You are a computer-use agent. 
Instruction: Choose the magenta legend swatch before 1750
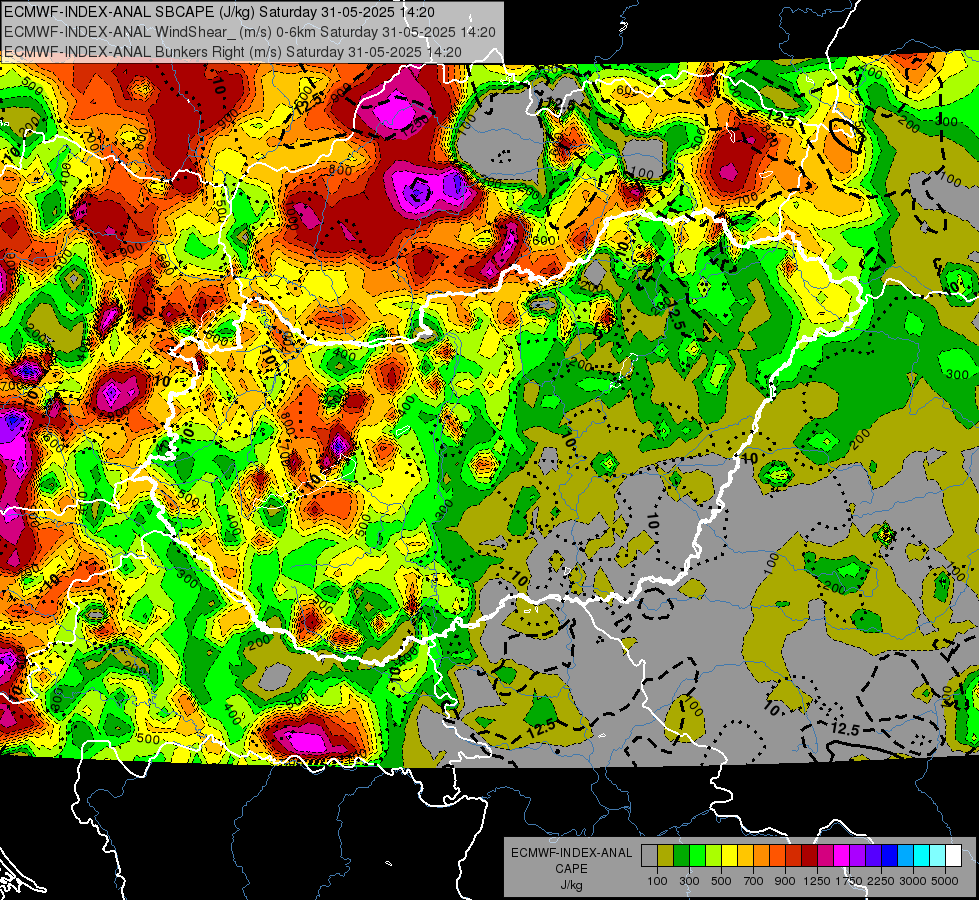(x=842, y=855)
